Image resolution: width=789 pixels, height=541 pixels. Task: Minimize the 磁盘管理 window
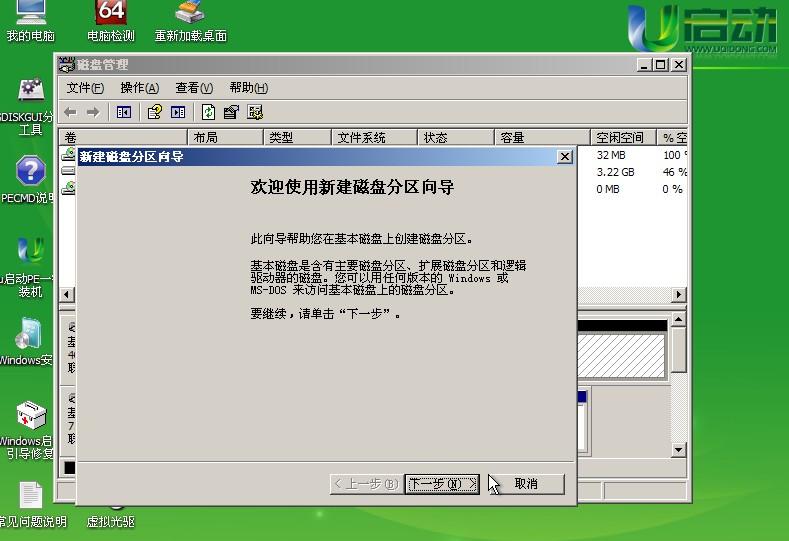tap(645, 64)
